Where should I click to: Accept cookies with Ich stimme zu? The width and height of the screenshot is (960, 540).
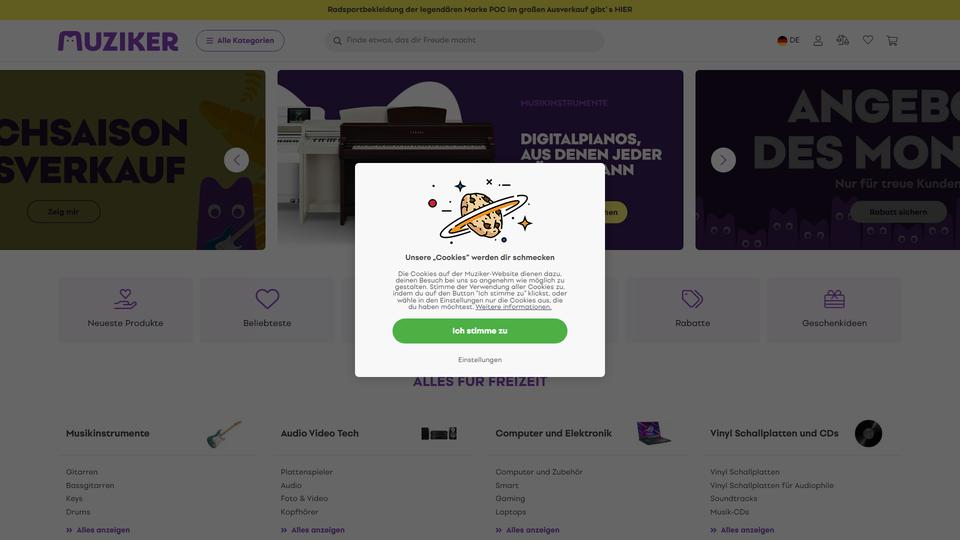[x=479, y=331]
